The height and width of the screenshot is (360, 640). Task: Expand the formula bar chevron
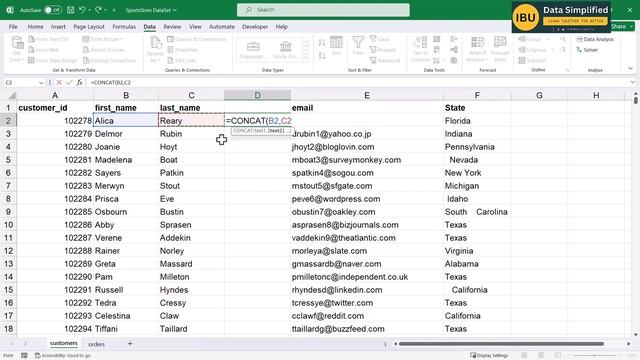pyautogui.click(x=632, y=82)
